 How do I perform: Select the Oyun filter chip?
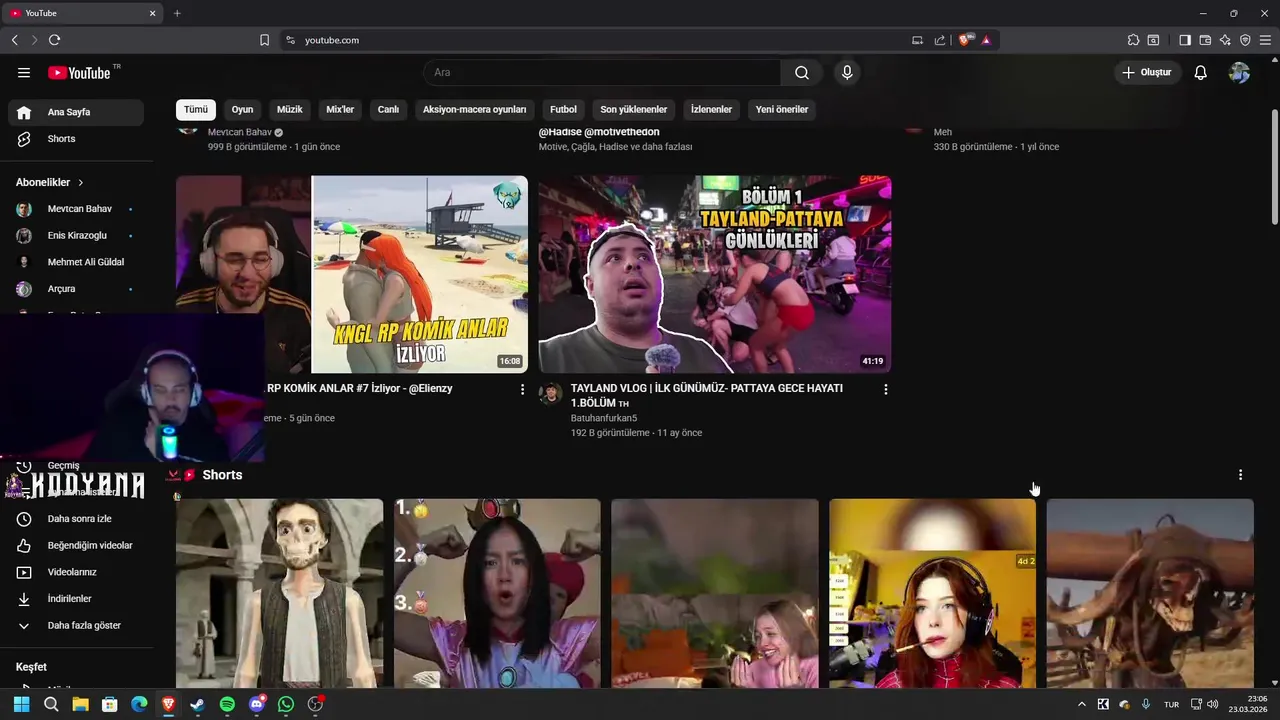[x=242, y=110]
